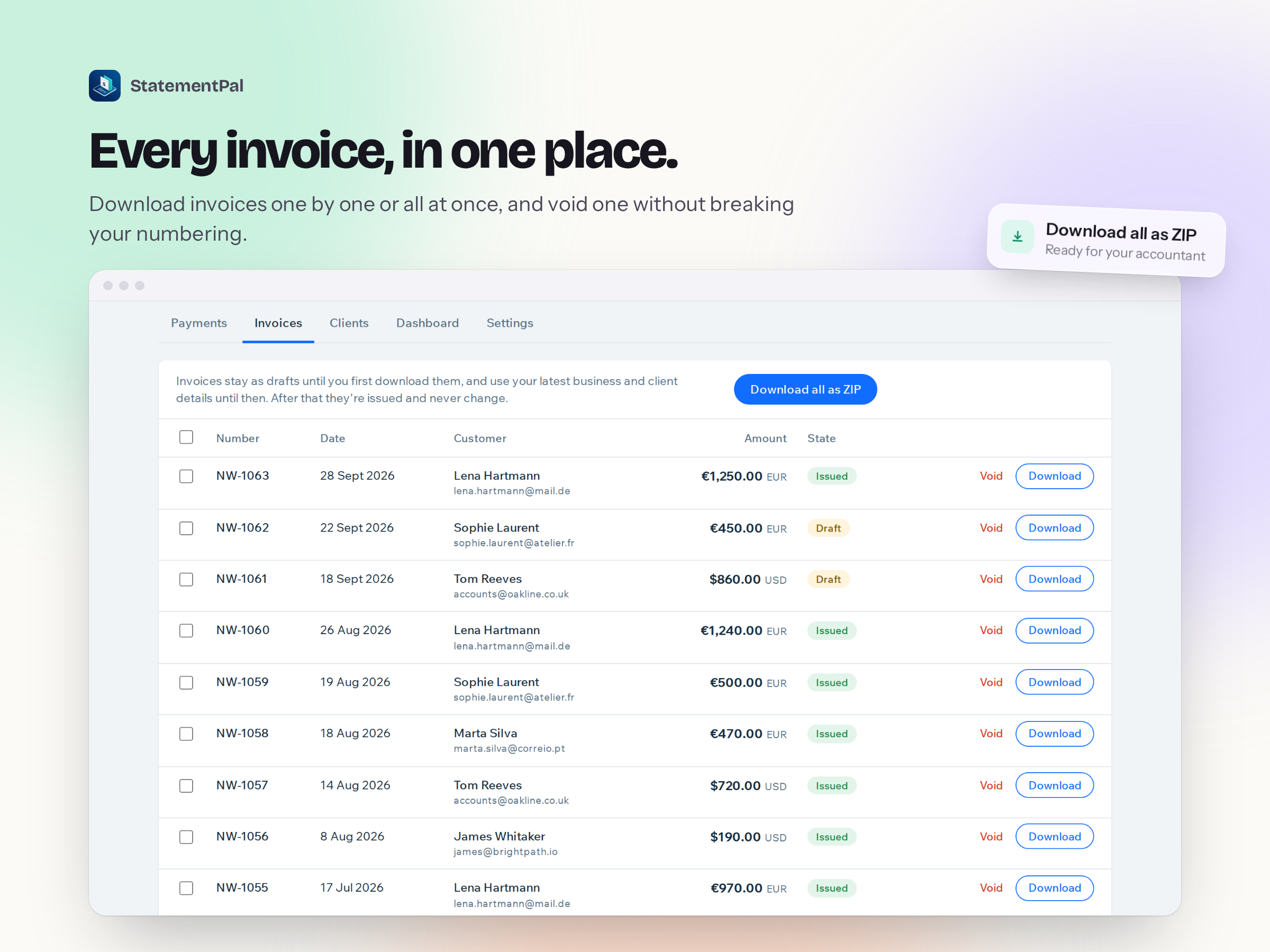Go to the Clients tab
The image size is (1270, 952).
coord(349,323)
